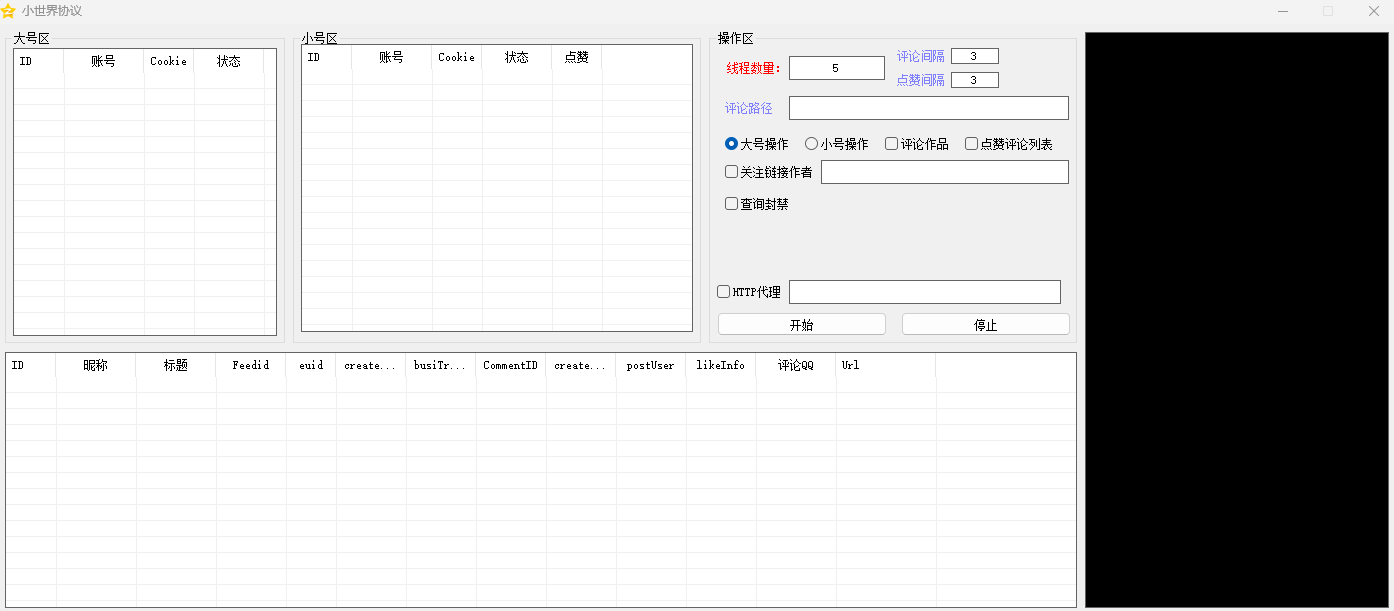This screenshot has width=1394, height=611.
Task: Focus the 评论路径 text field
Action: pyautogui.click(x=928, y=108)
